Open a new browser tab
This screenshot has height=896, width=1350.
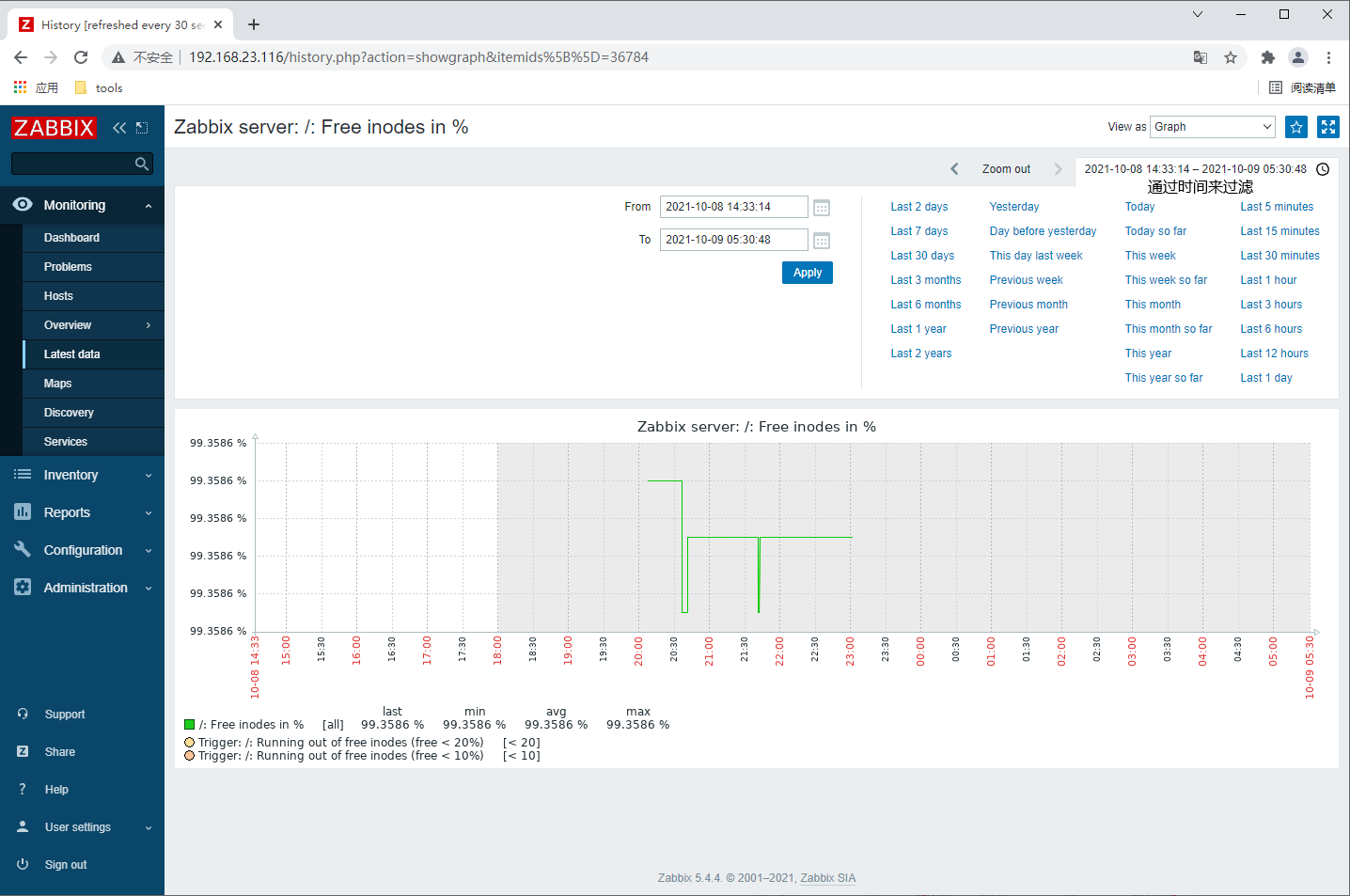pyautogui.click(x=254, y=24)
